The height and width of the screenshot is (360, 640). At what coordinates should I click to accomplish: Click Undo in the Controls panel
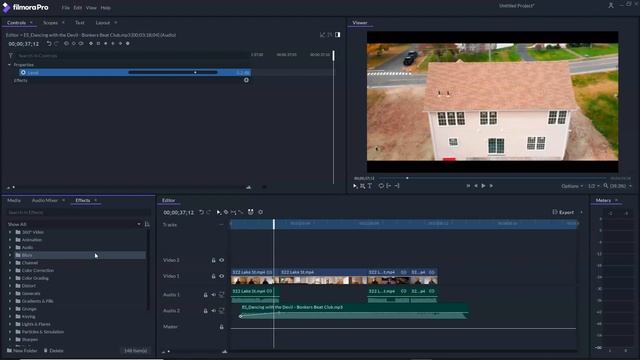(x=49, y=43)
